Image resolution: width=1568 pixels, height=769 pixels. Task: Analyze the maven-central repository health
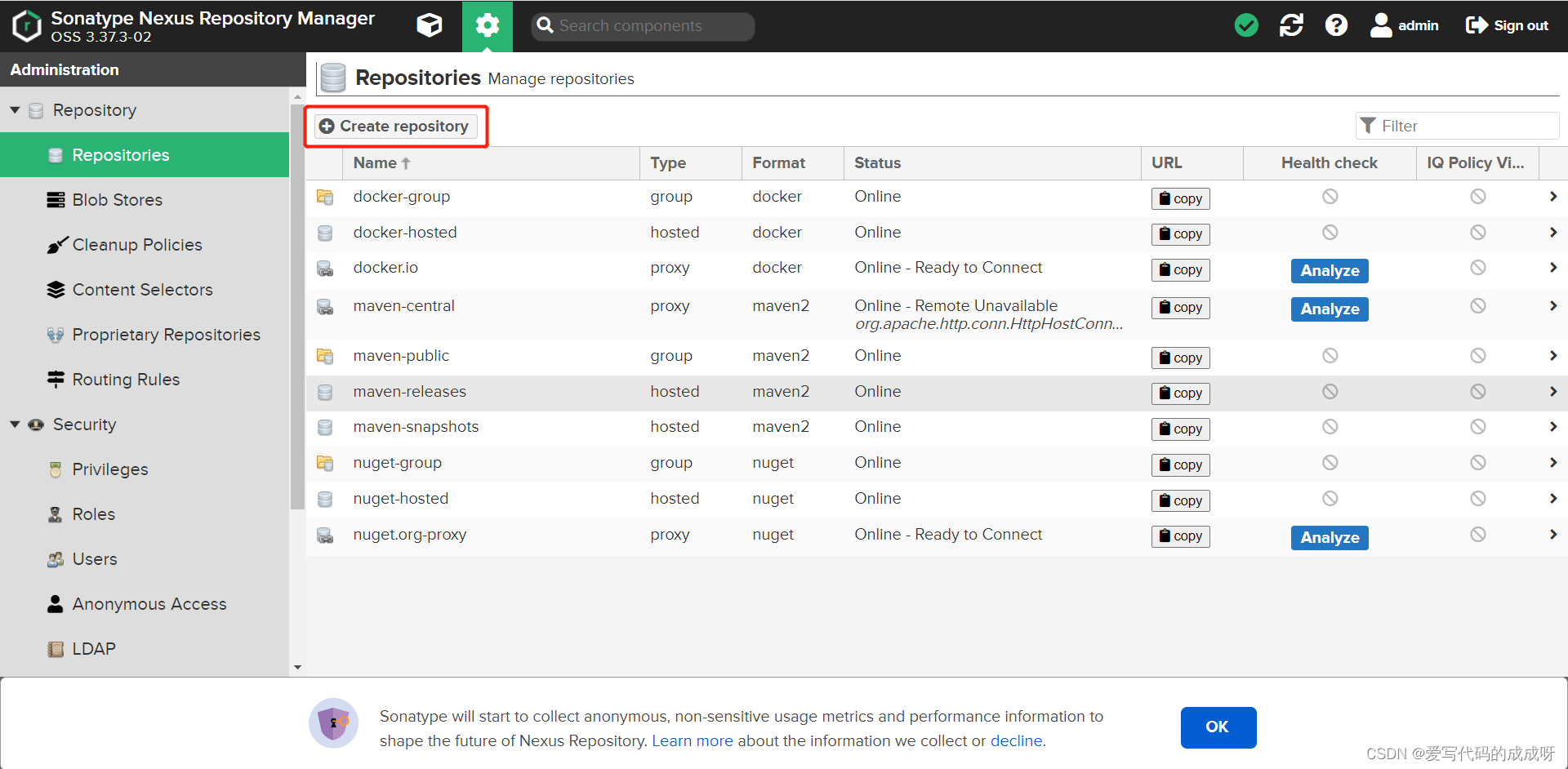coord(1330,309)
